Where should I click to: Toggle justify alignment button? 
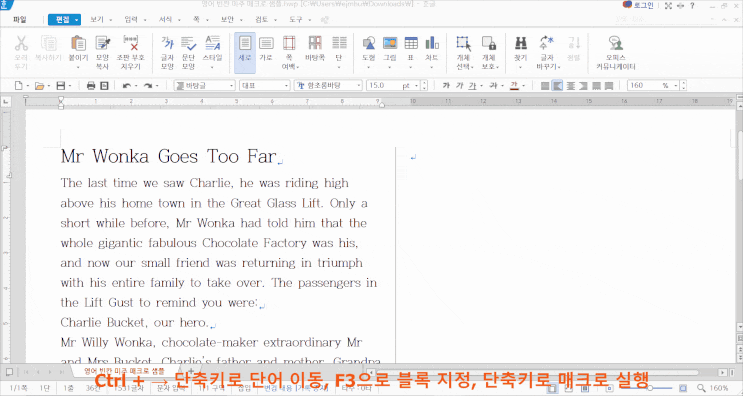[x=545, y=86]
